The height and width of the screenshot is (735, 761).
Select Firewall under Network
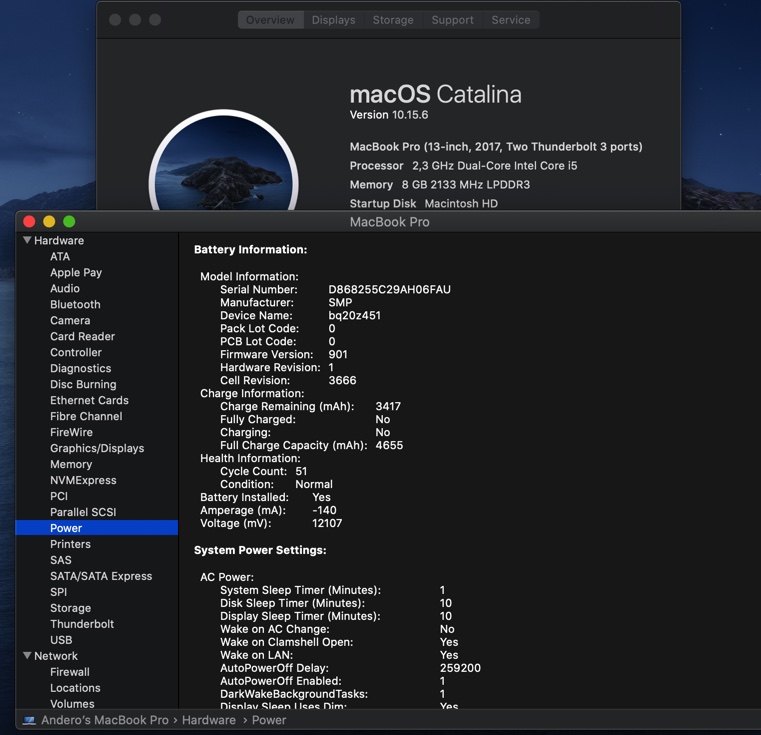(x=70, y=672)
